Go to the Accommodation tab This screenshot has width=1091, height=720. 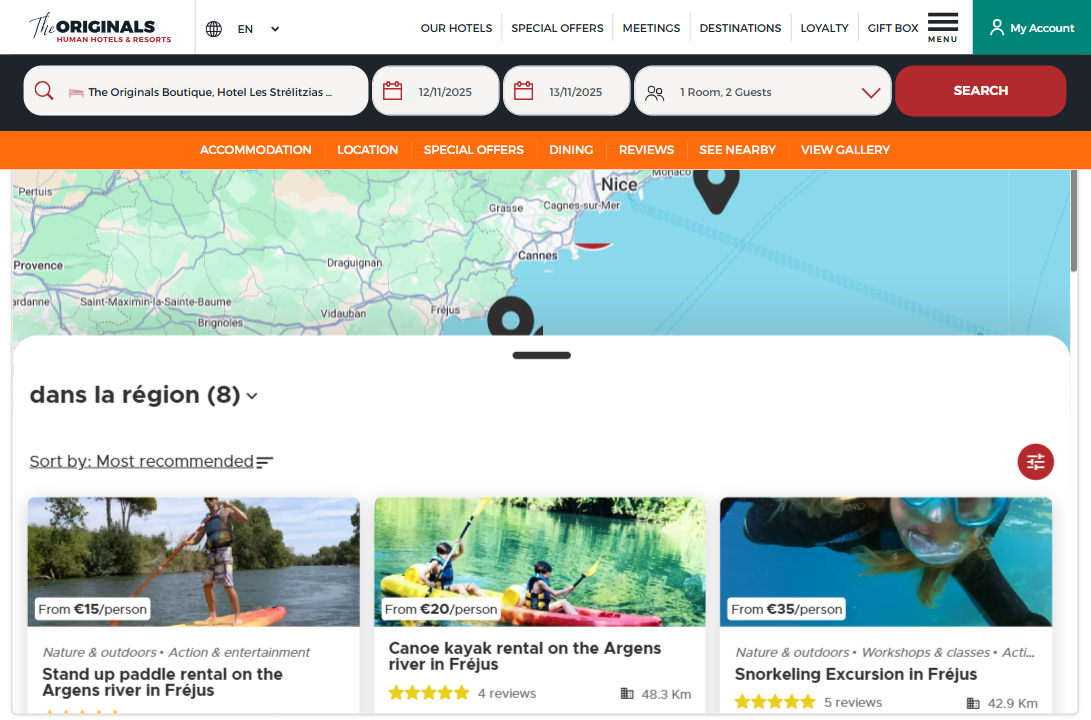[255, 150]
